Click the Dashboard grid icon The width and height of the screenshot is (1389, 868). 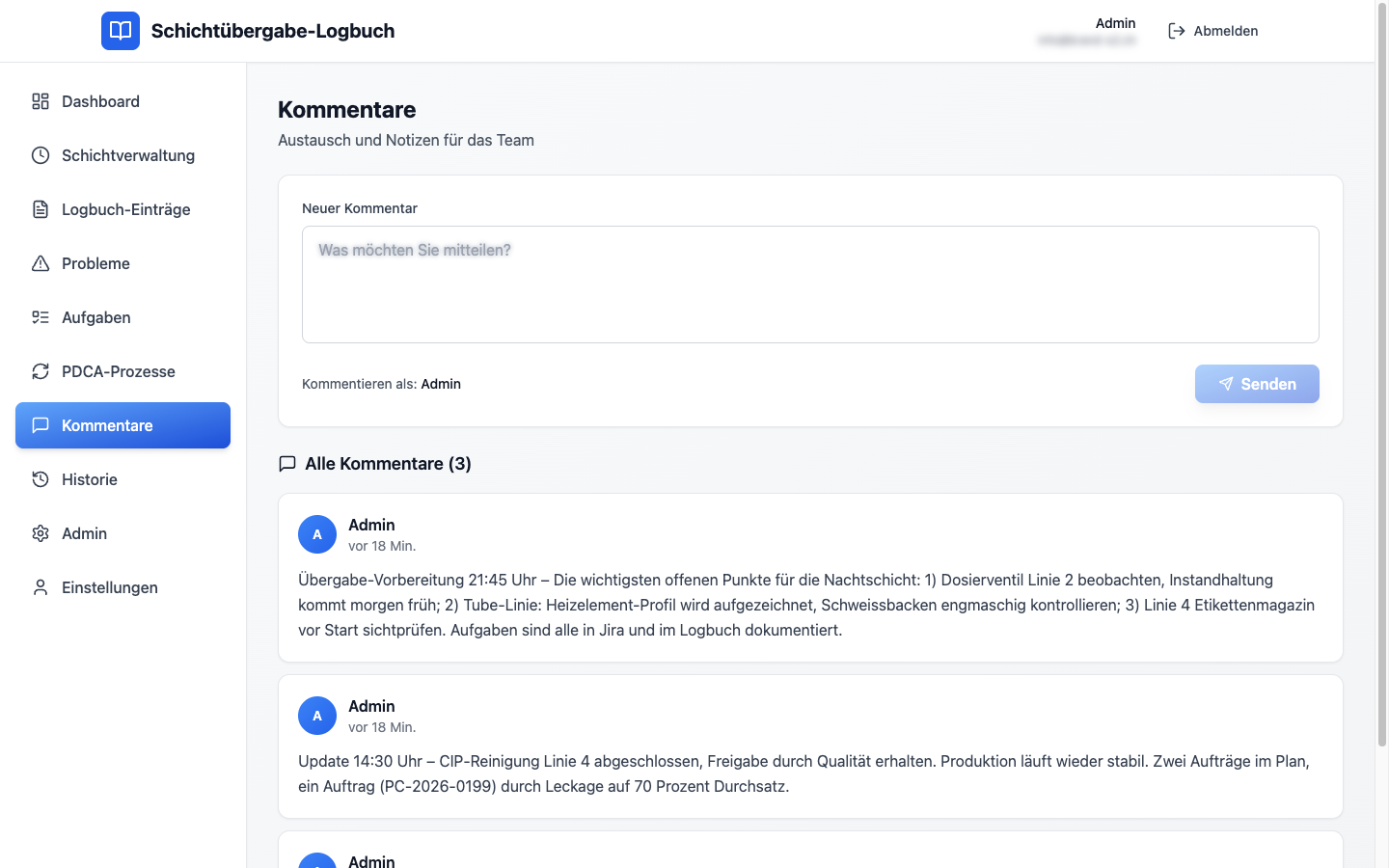[41, 101]
